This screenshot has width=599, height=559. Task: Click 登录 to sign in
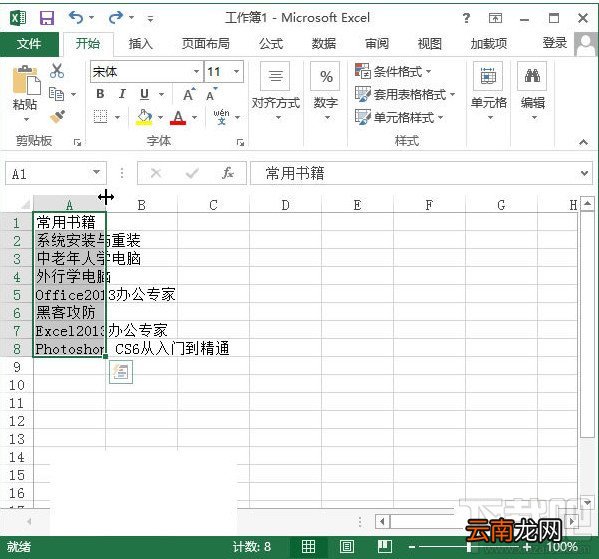(555, 43)
